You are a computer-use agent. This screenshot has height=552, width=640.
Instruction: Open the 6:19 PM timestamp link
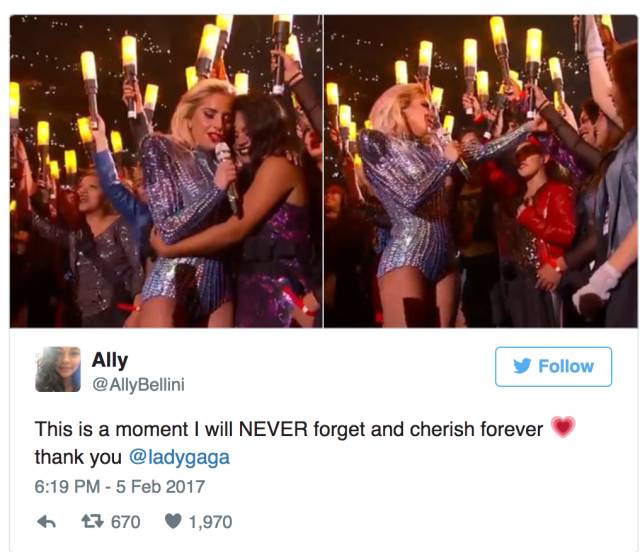67,486
